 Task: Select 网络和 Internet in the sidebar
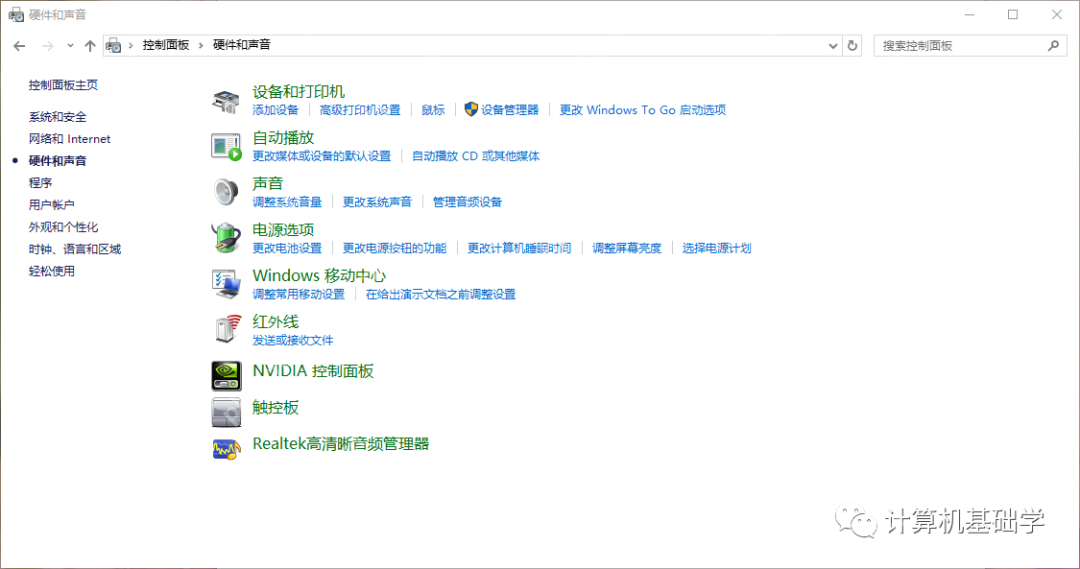tap(70, 139)
